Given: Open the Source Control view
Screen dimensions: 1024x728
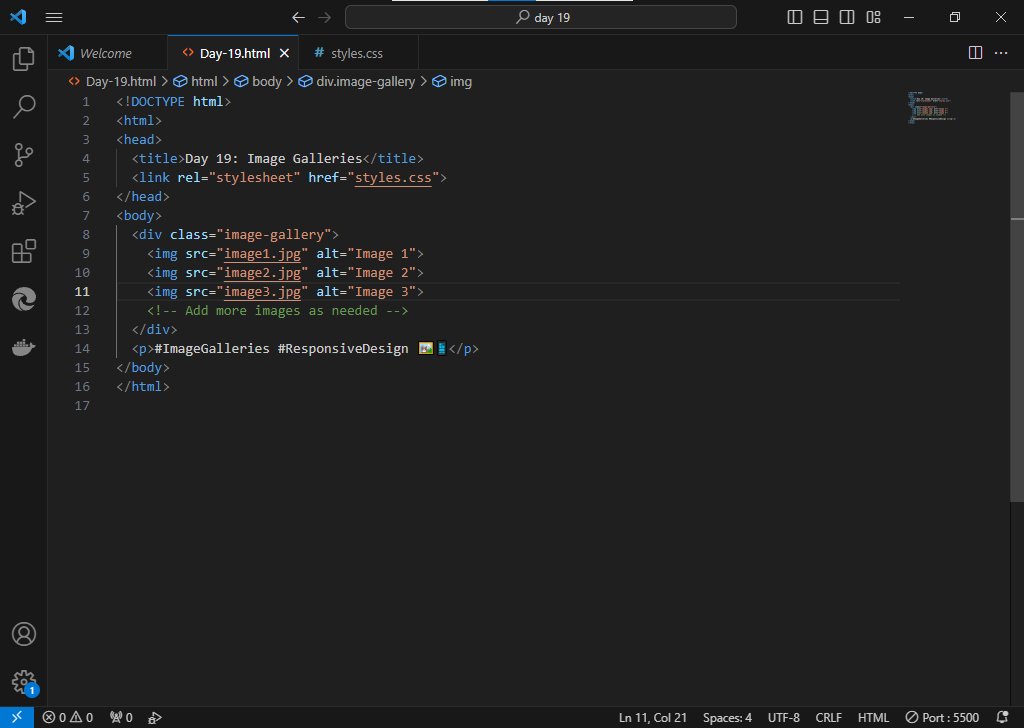Looking at the screenshot, I should [x=24, y=155].
